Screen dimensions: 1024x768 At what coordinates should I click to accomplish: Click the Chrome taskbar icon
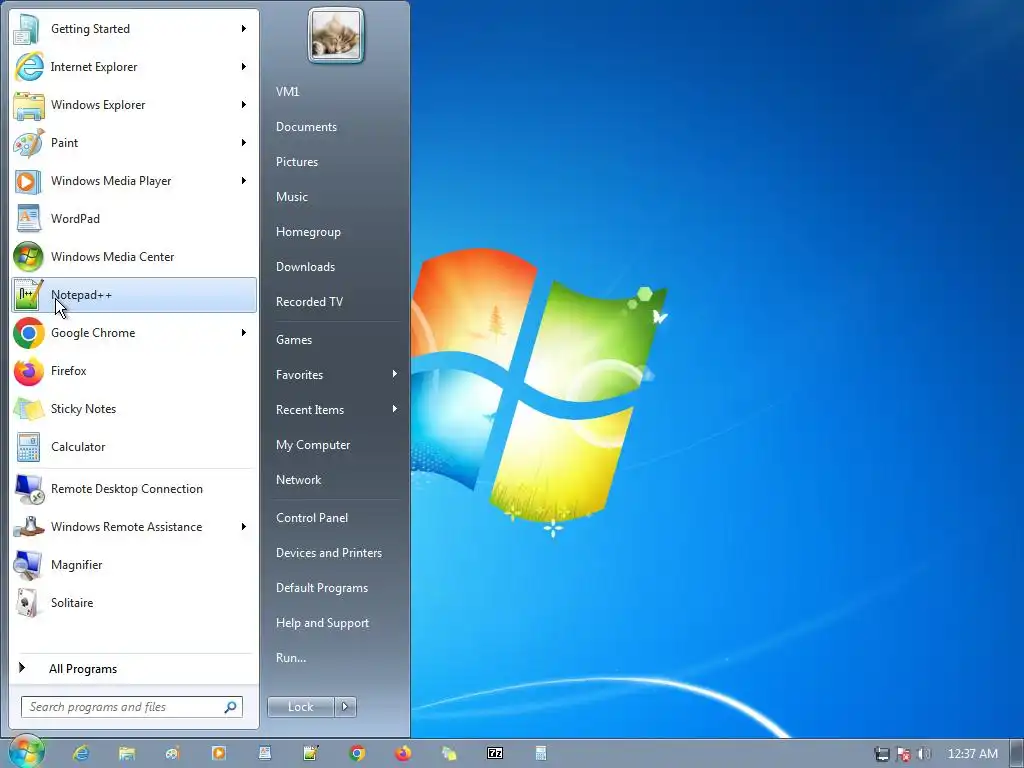click(x=357, y=754)
